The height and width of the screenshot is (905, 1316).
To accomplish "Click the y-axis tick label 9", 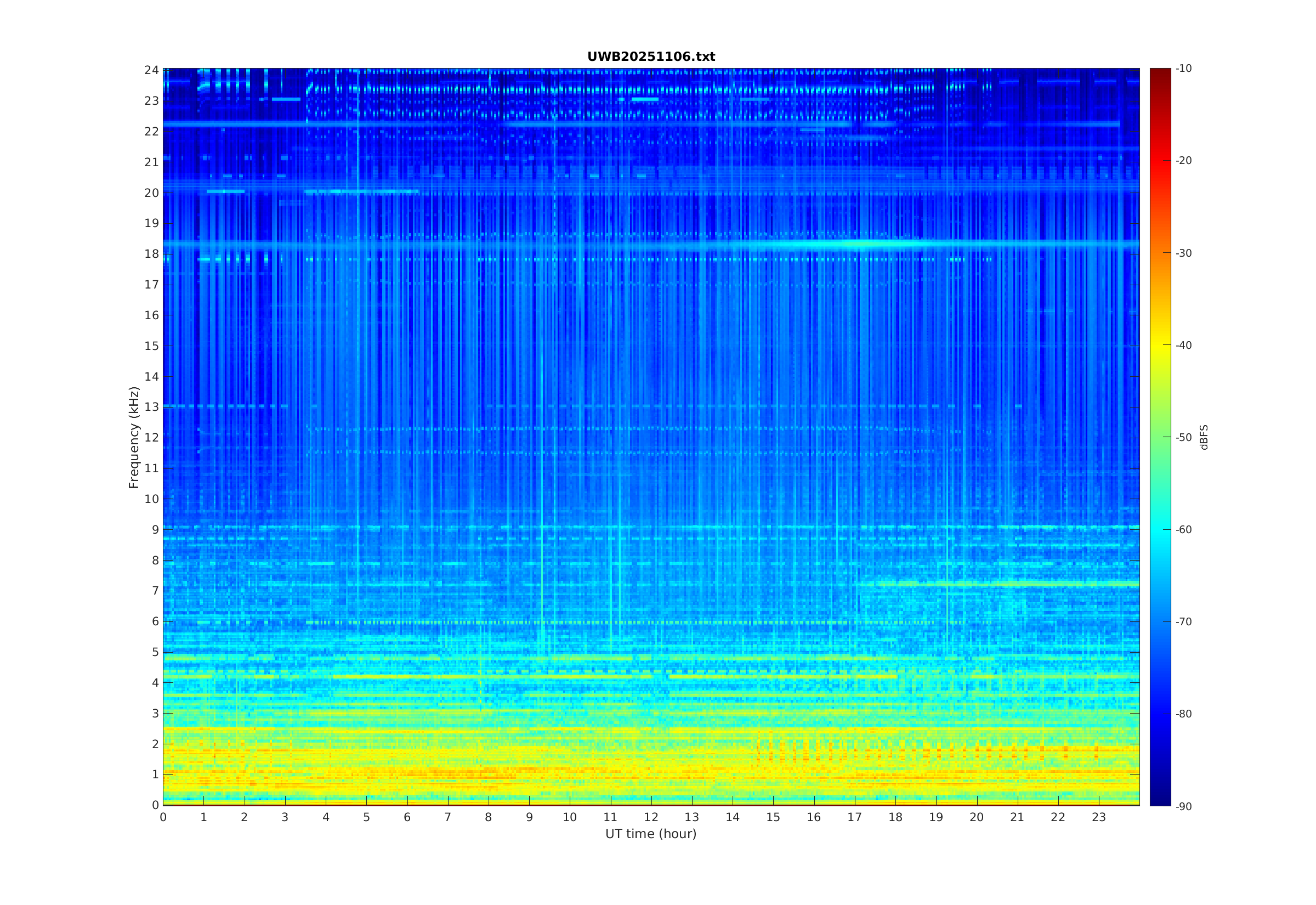I will [x=155, y=530].
